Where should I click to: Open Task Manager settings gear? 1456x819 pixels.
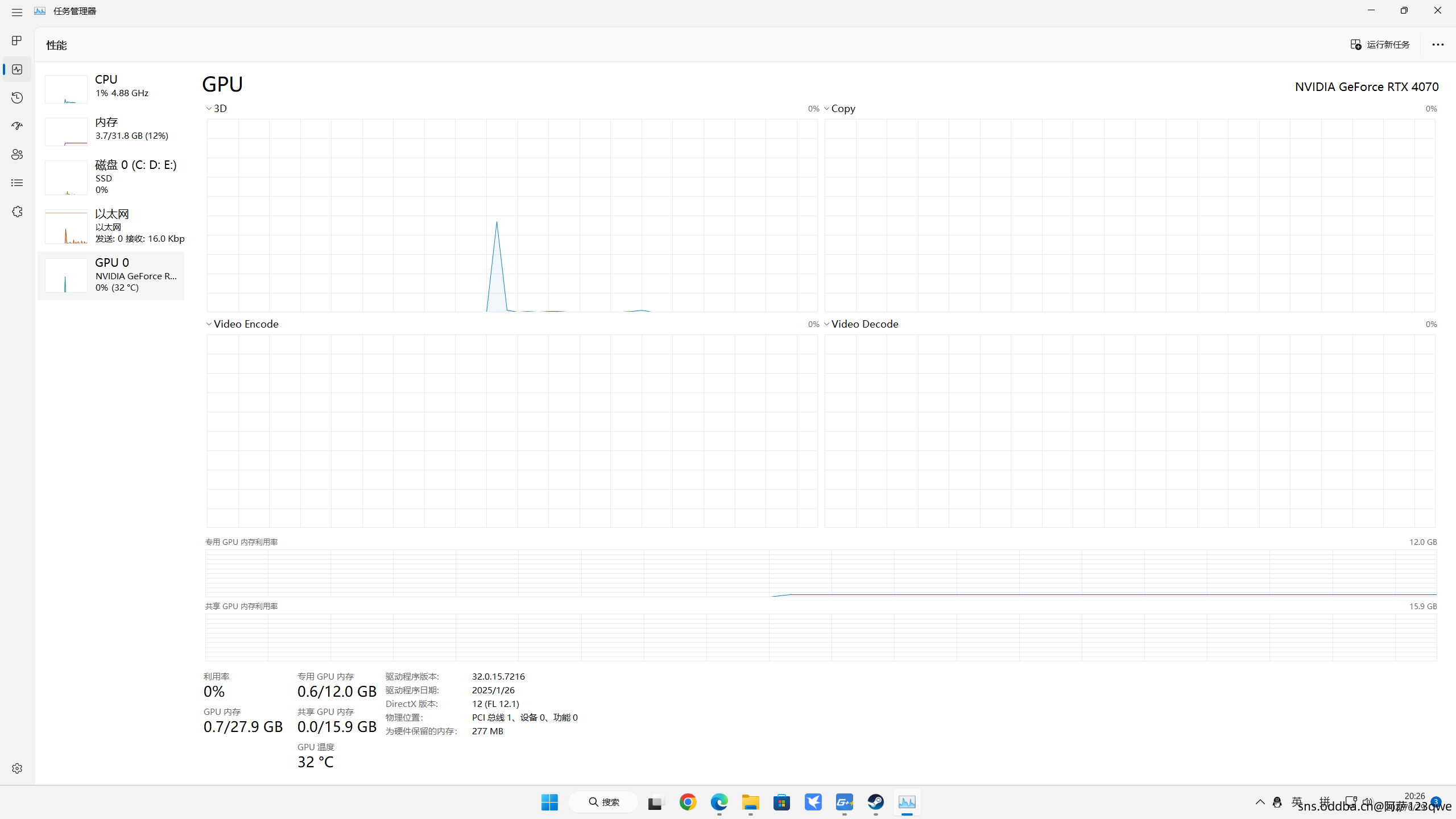tap(17, 768)
